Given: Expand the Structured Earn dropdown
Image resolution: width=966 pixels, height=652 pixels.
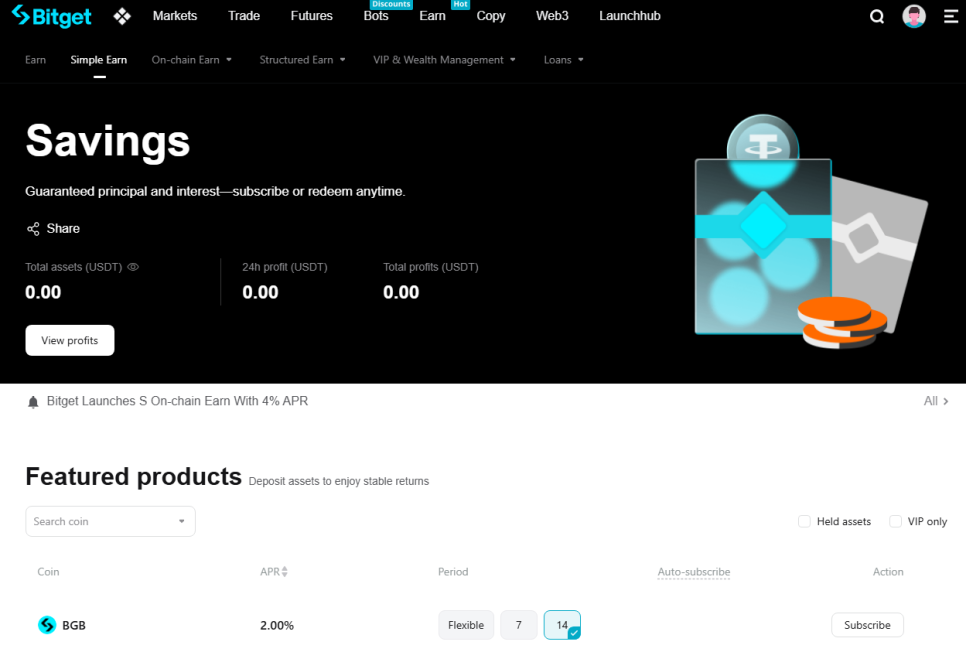Looking at the screenshot, I should 302,60.
